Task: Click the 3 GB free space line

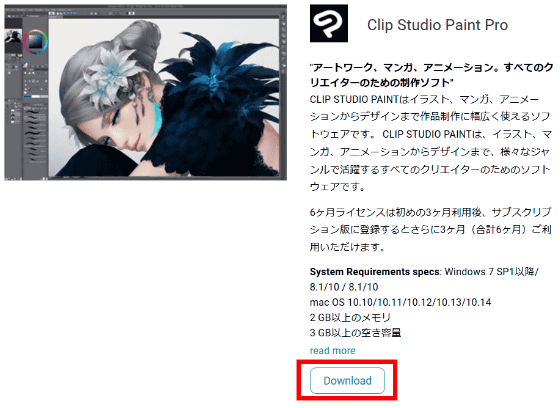Action: 355,333
